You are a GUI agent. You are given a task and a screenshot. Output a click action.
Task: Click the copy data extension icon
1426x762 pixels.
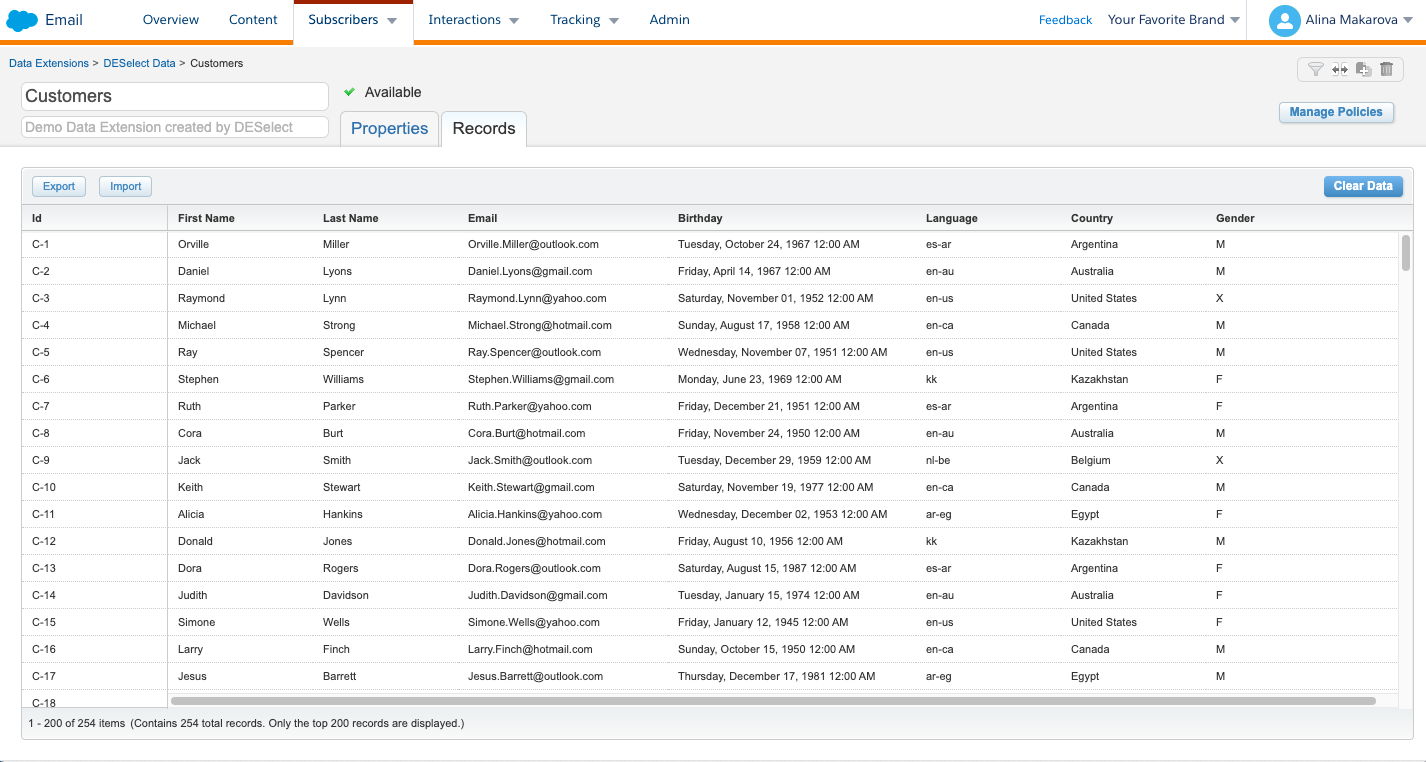coord(1363,69)
